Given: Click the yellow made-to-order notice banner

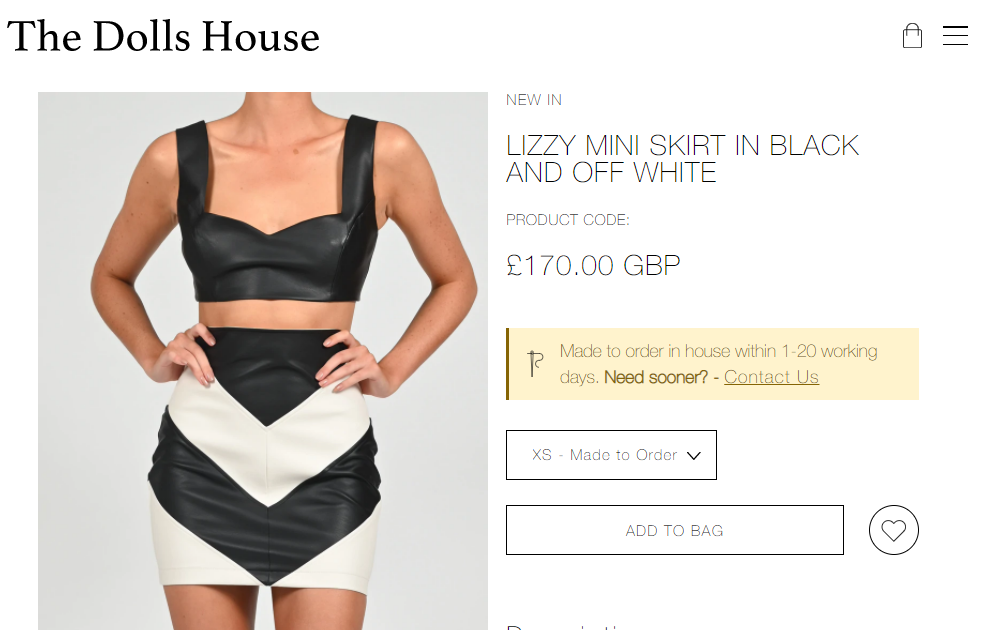Looking at the screenshot, I should pyautogui.click(x=712, y=364).
